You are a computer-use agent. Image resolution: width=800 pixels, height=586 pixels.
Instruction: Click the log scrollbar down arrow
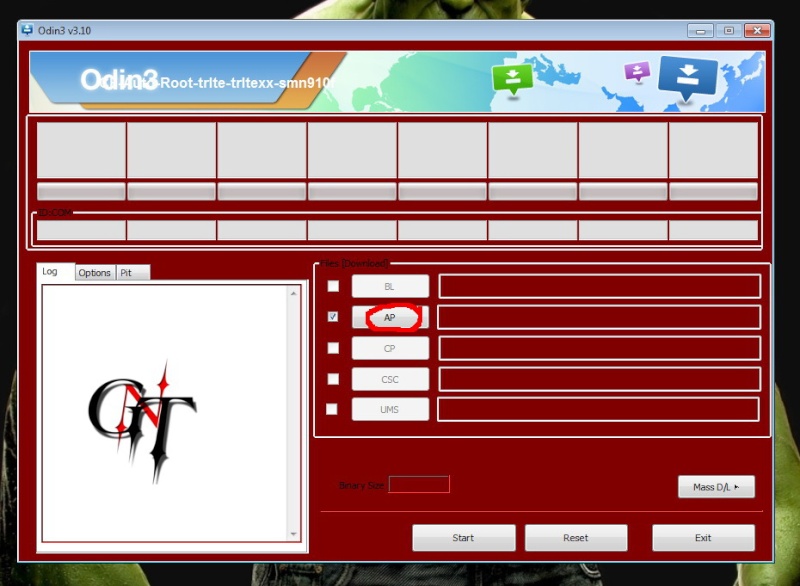click(293, 534)
